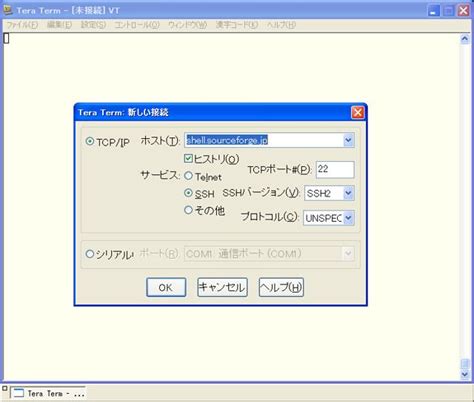Select the Telnet service radio button
This screenshot has height=402, width=474.
point(188,176)
